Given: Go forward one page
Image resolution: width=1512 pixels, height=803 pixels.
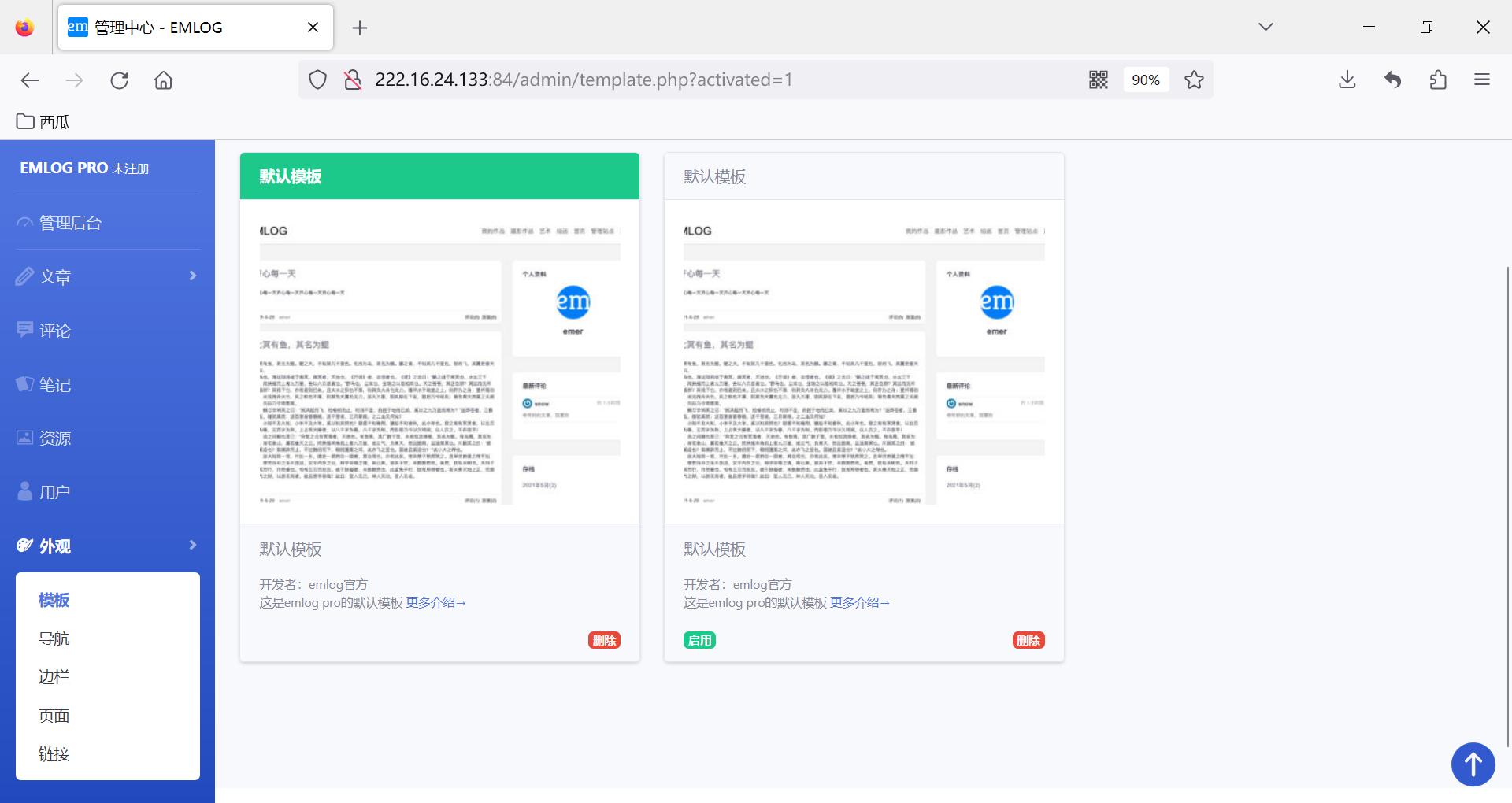Looking at the screenshot, I should click(75, 80).
